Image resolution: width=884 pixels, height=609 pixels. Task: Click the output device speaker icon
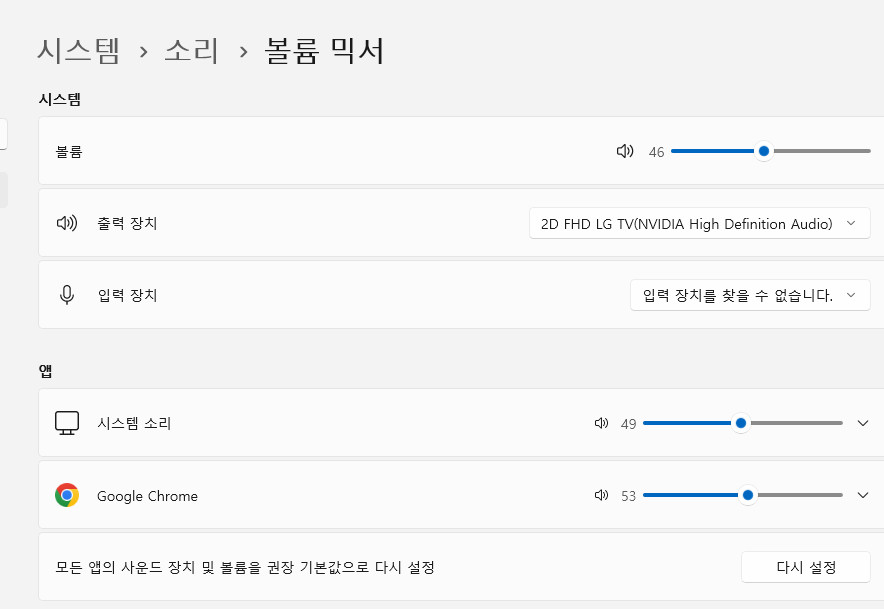(66, 223)
